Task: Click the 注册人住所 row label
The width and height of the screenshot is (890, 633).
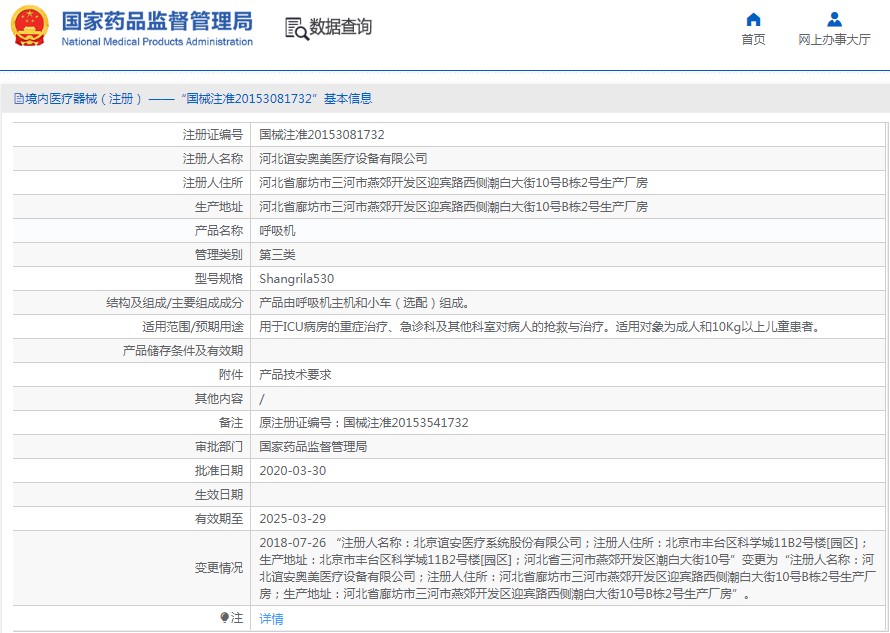Action: pos(213,183)
